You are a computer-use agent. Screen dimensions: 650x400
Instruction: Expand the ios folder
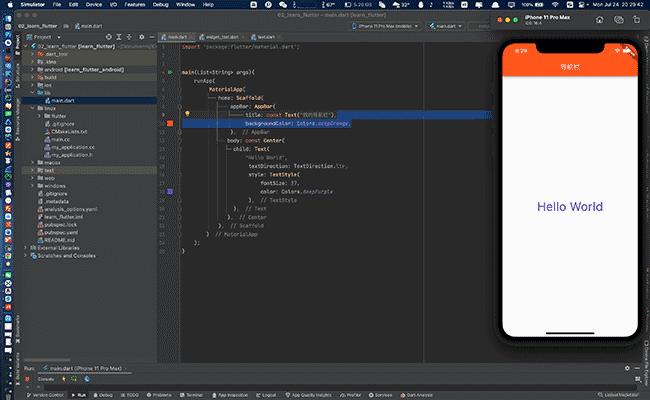pyautogui.click(x=33, y=85)
